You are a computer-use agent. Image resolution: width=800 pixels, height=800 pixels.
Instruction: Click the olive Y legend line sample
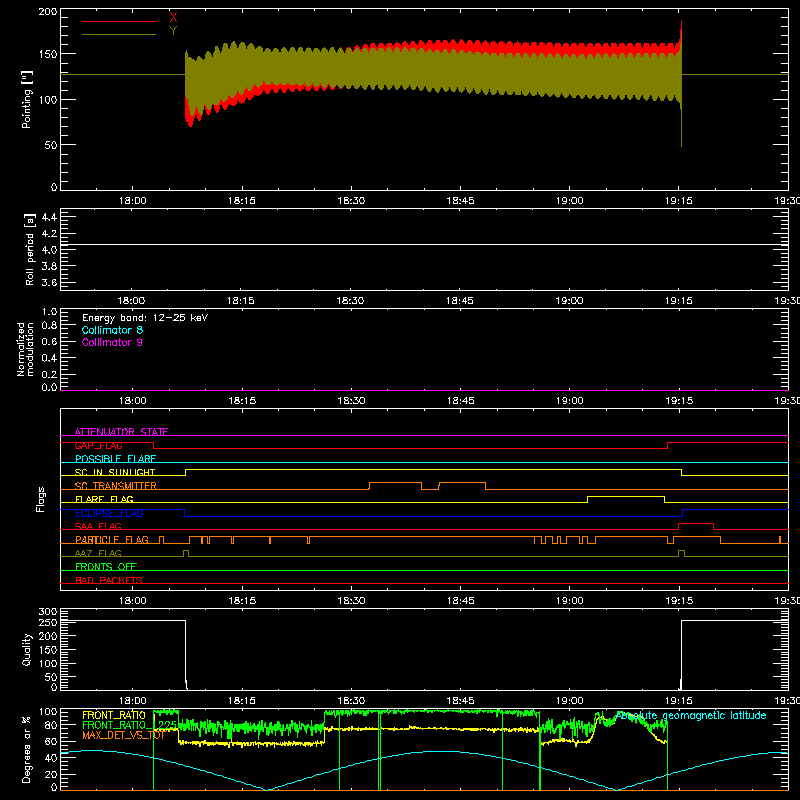[x=119, y=35]
